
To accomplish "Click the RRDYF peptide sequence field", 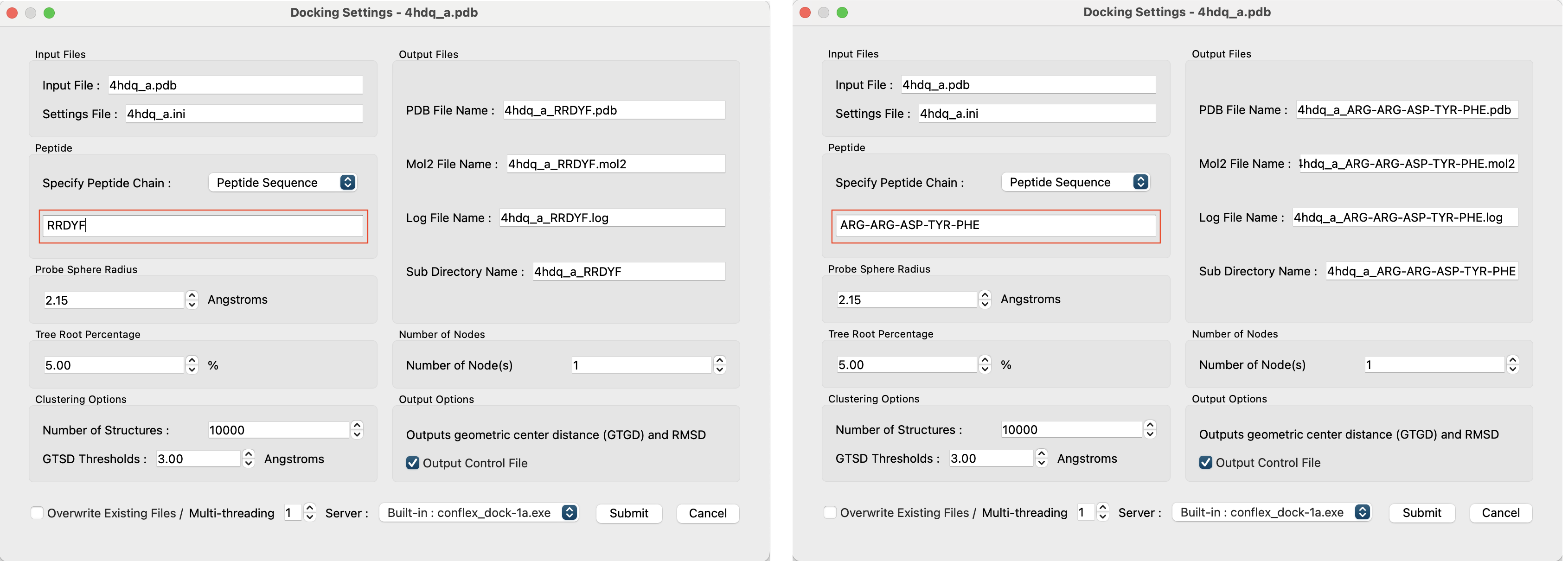I will (x=202, y=225).
